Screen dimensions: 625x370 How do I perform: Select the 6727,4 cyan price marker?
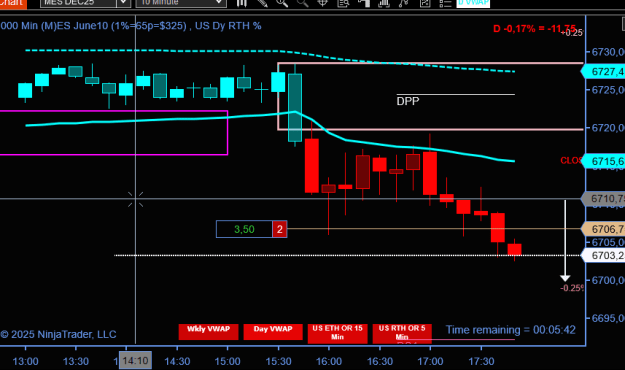603,72
